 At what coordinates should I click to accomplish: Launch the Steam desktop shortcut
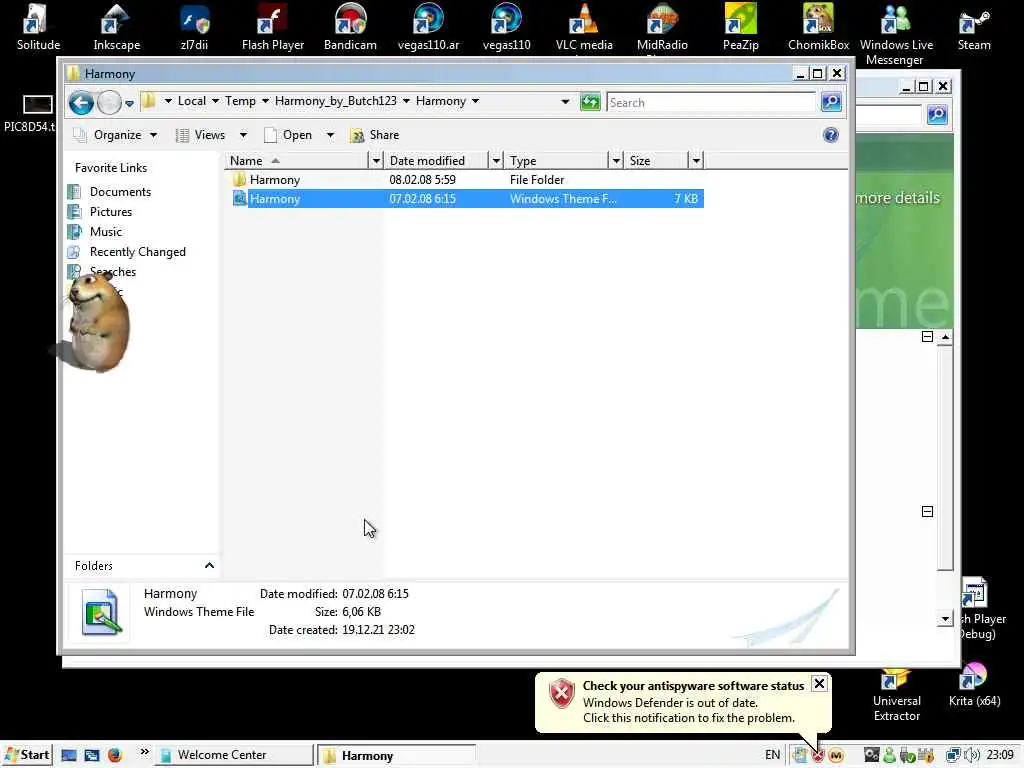974,27
